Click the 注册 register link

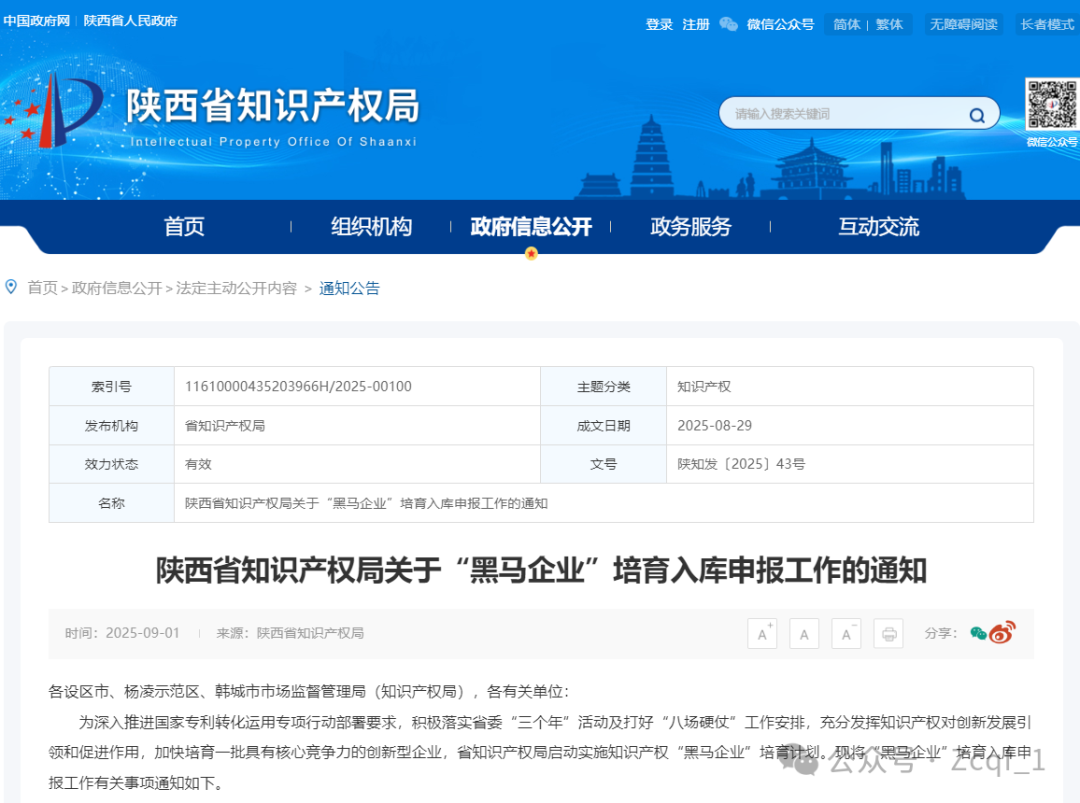695,24
